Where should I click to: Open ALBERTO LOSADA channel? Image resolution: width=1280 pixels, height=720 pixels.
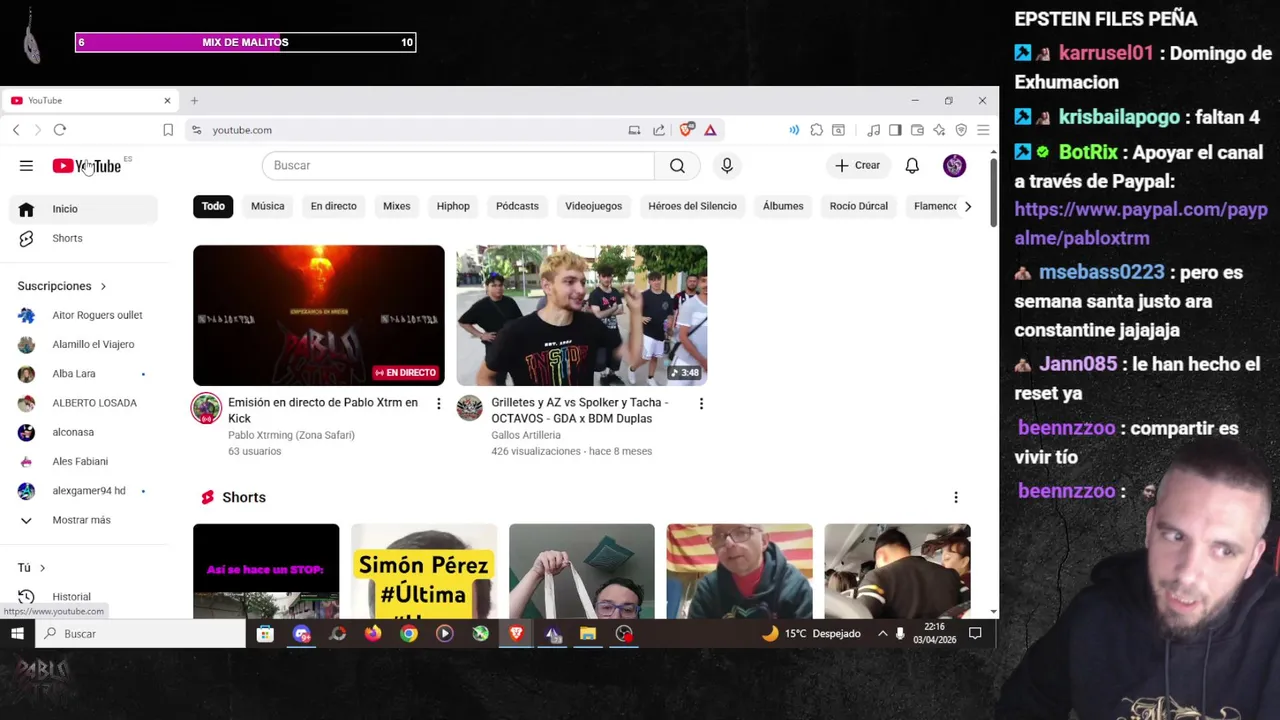pos(84,403)
